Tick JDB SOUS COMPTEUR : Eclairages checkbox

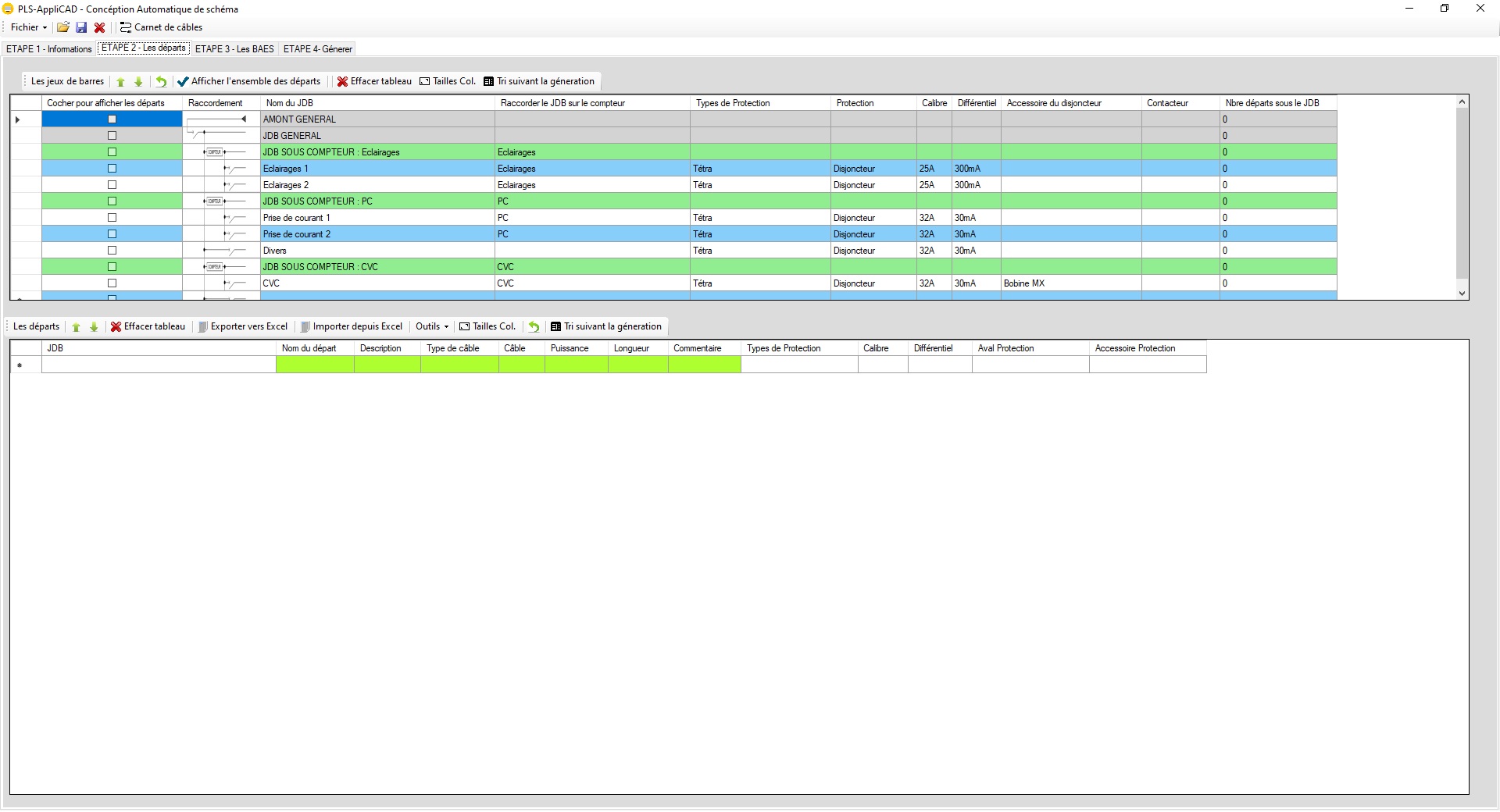[112, 152]
